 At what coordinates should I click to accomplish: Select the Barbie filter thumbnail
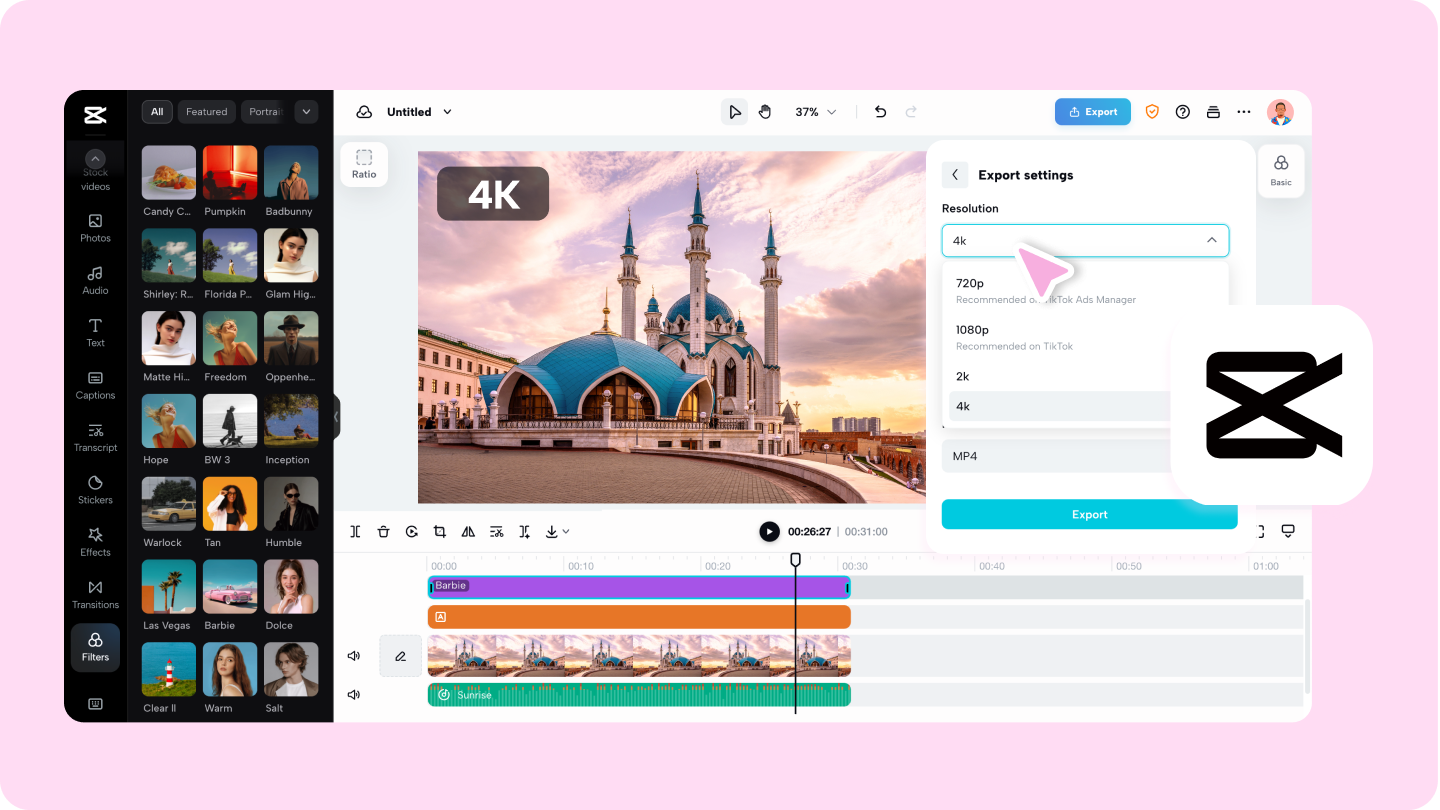pos(229,586)
